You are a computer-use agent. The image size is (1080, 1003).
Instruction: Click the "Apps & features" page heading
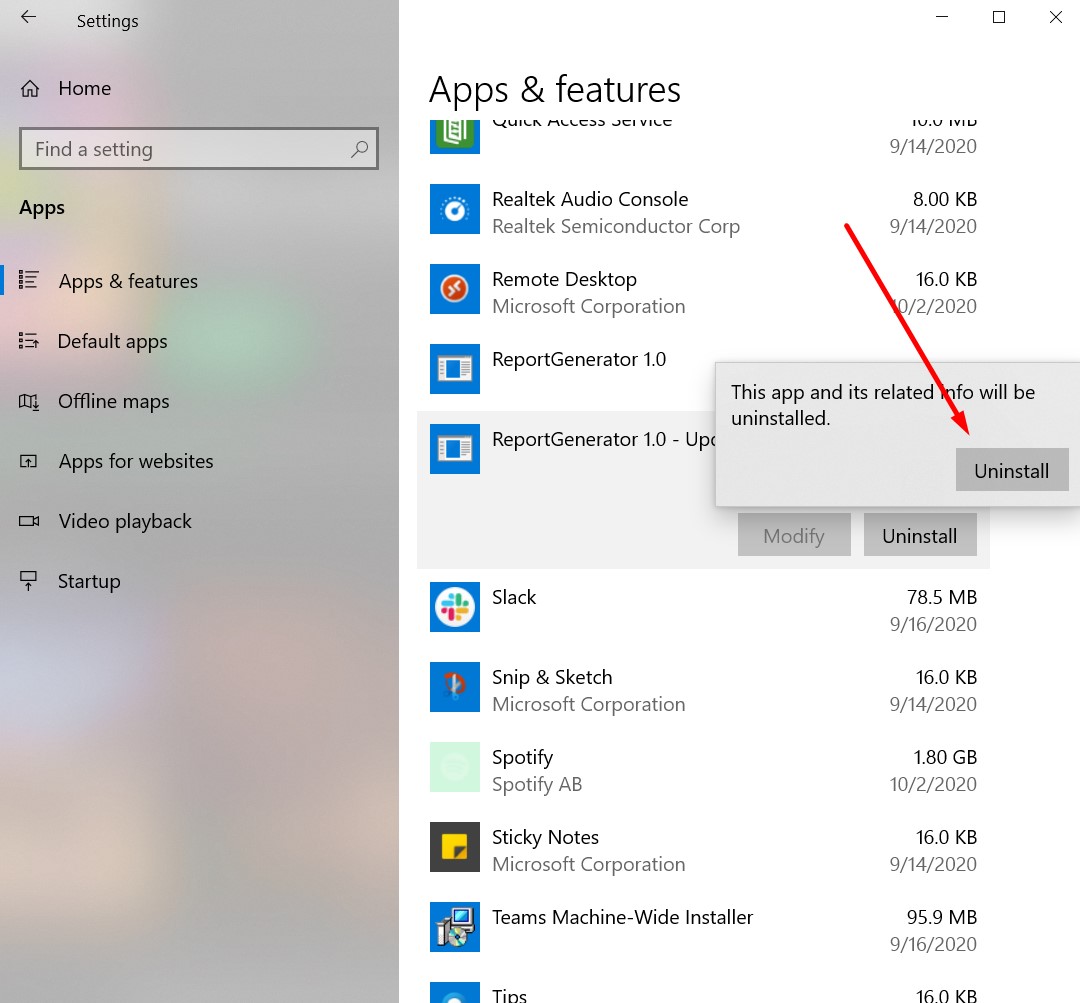[x=554, y=90]
